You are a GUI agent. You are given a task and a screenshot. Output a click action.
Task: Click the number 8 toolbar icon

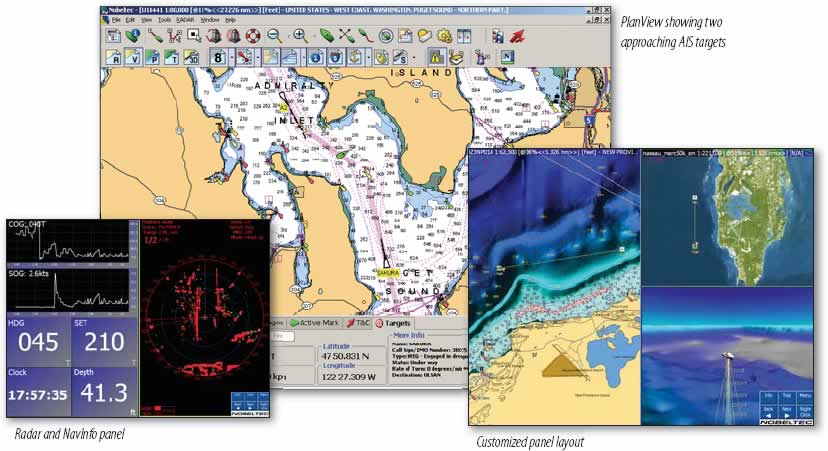click(x=217, y=58)
